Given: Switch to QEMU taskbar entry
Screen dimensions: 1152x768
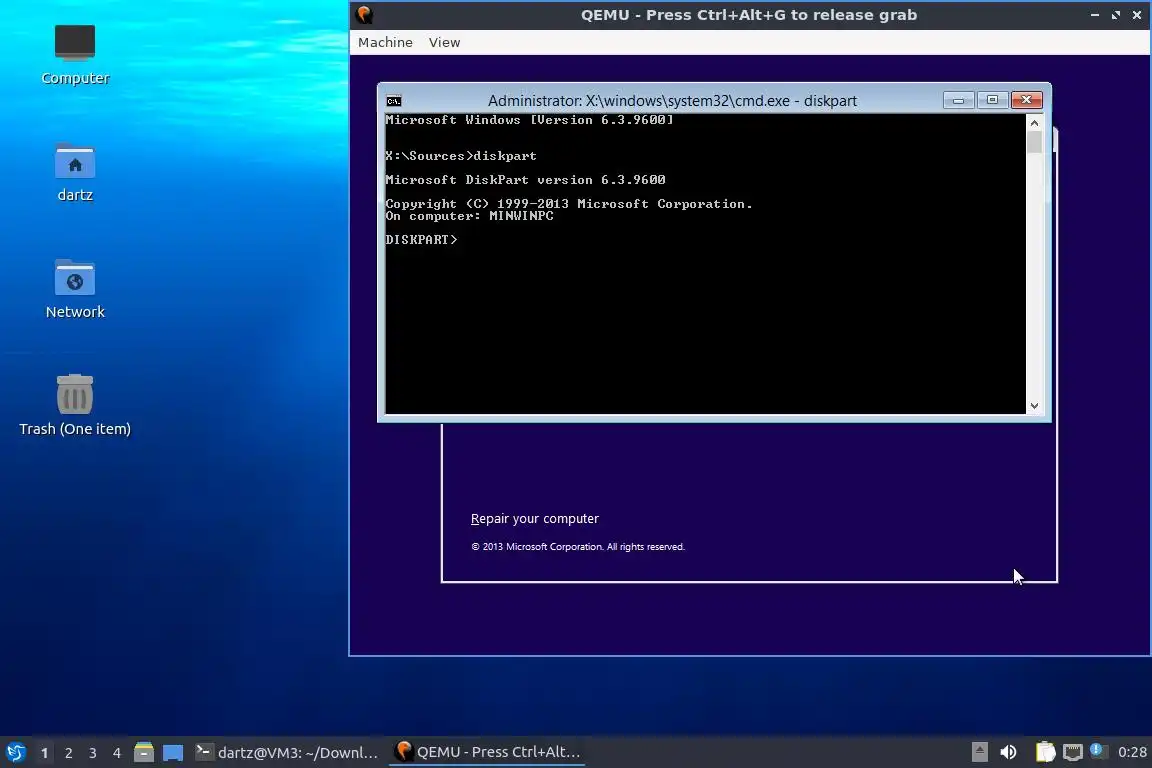Looking at the screenshot, I should [487, 753].
